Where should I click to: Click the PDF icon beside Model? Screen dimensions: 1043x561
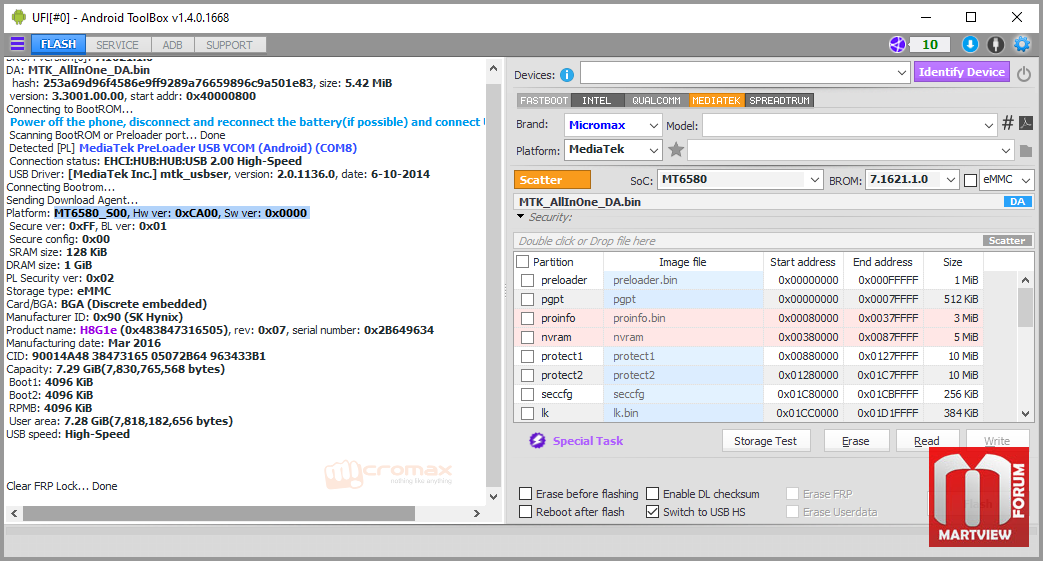[1026, 123]
